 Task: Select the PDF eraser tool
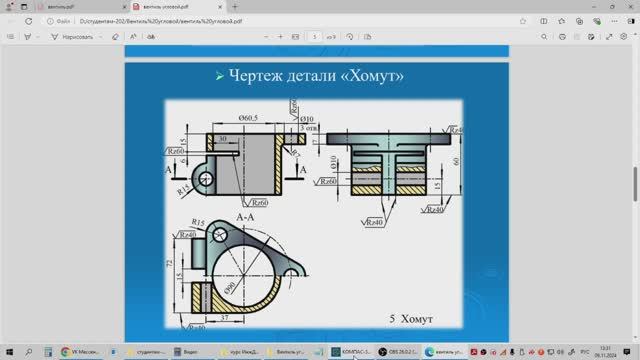115,37
